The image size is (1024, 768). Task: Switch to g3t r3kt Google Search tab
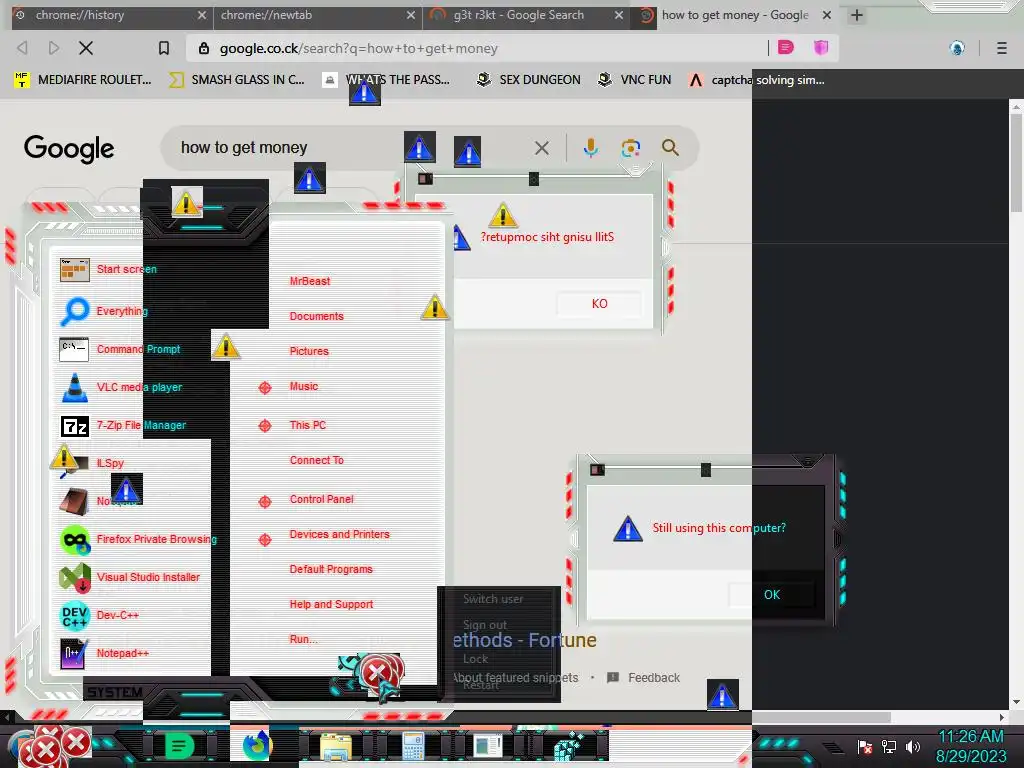[x=526, y=15]
